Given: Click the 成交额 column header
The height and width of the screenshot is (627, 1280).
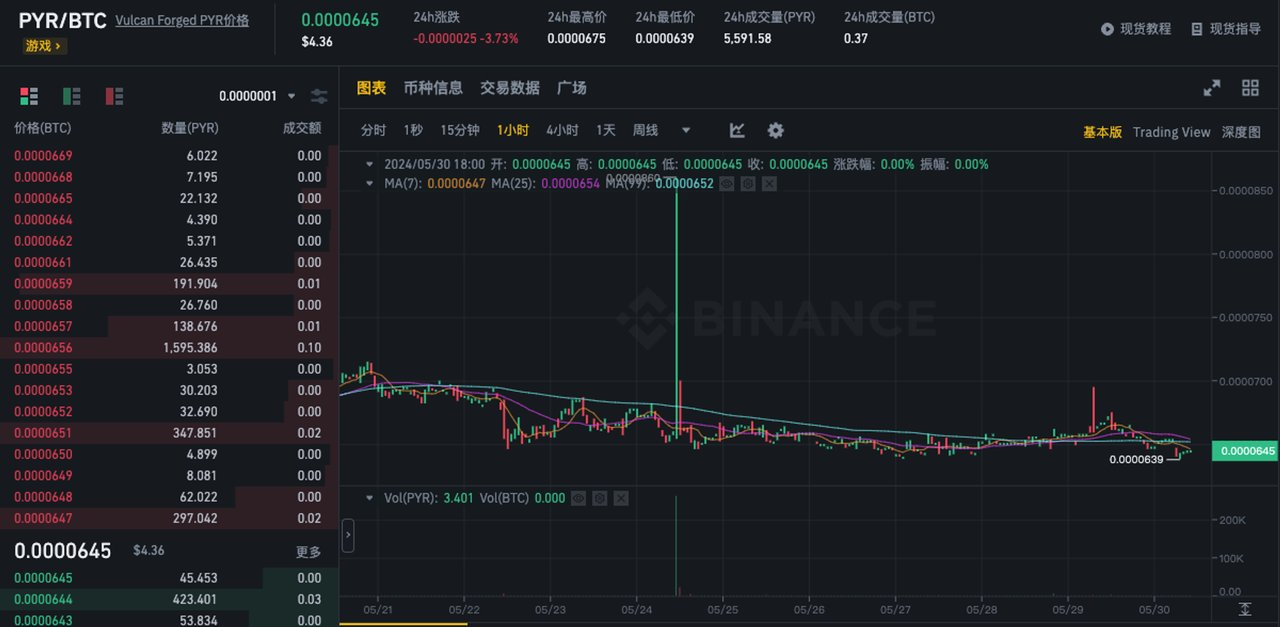Looking at the screenshot, I should tap(302, 128).
